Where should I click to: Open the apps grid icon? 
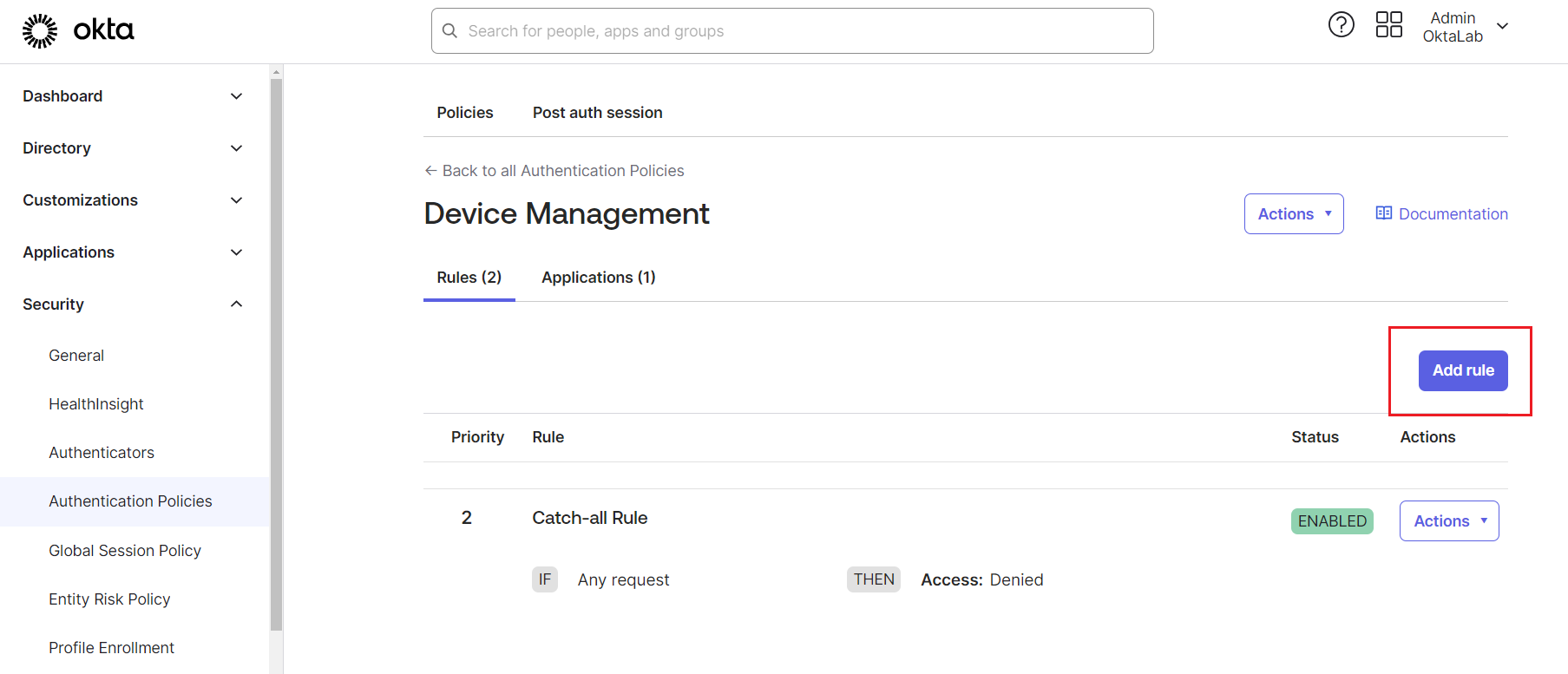(1388, 25)
